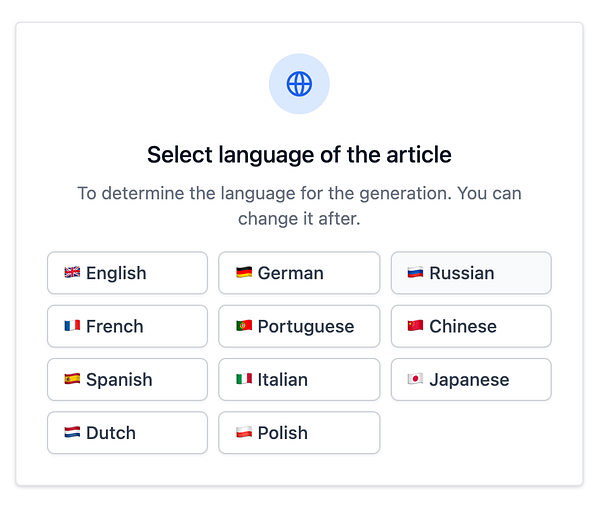Screen dimensions: 600x509
Task: Select the Japanese language button
Action: pyautogui.click(x=471, y=380)
